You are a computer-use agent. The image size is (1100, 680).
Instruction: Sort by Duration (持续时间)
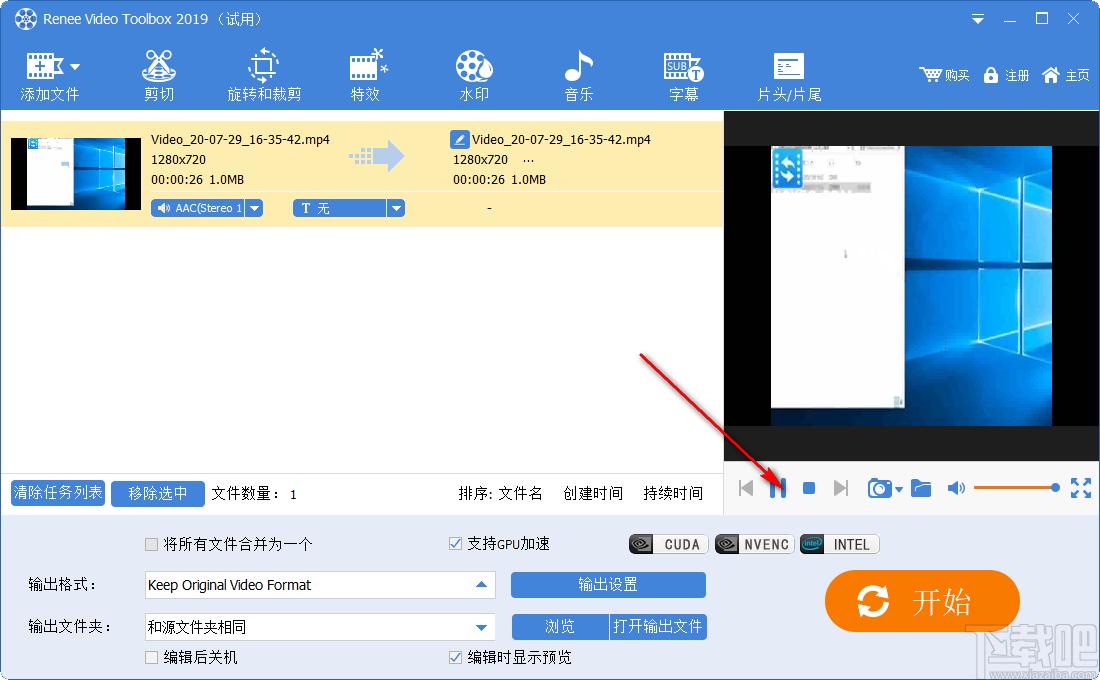673,493
